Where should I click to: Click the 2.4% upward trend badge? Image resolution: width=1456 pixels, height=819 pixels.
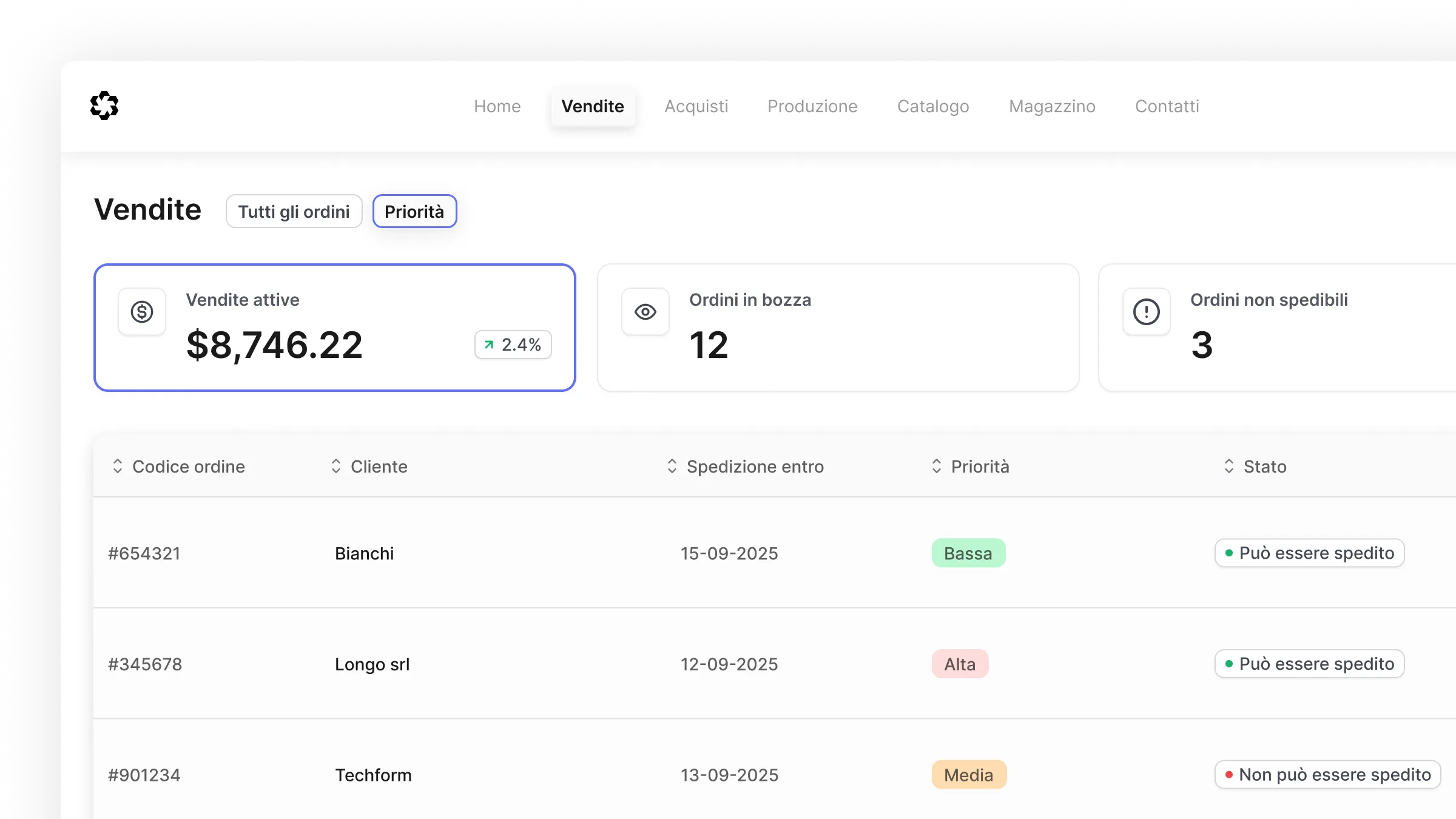click(x=513, y=345)
